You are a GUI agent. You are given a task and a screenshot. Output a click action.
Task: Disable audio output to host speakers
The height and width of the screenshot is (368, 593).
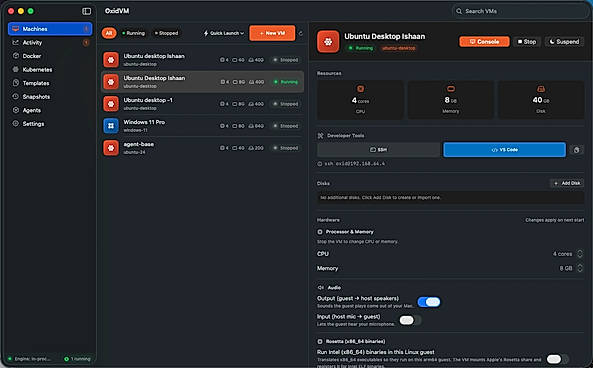429,302
